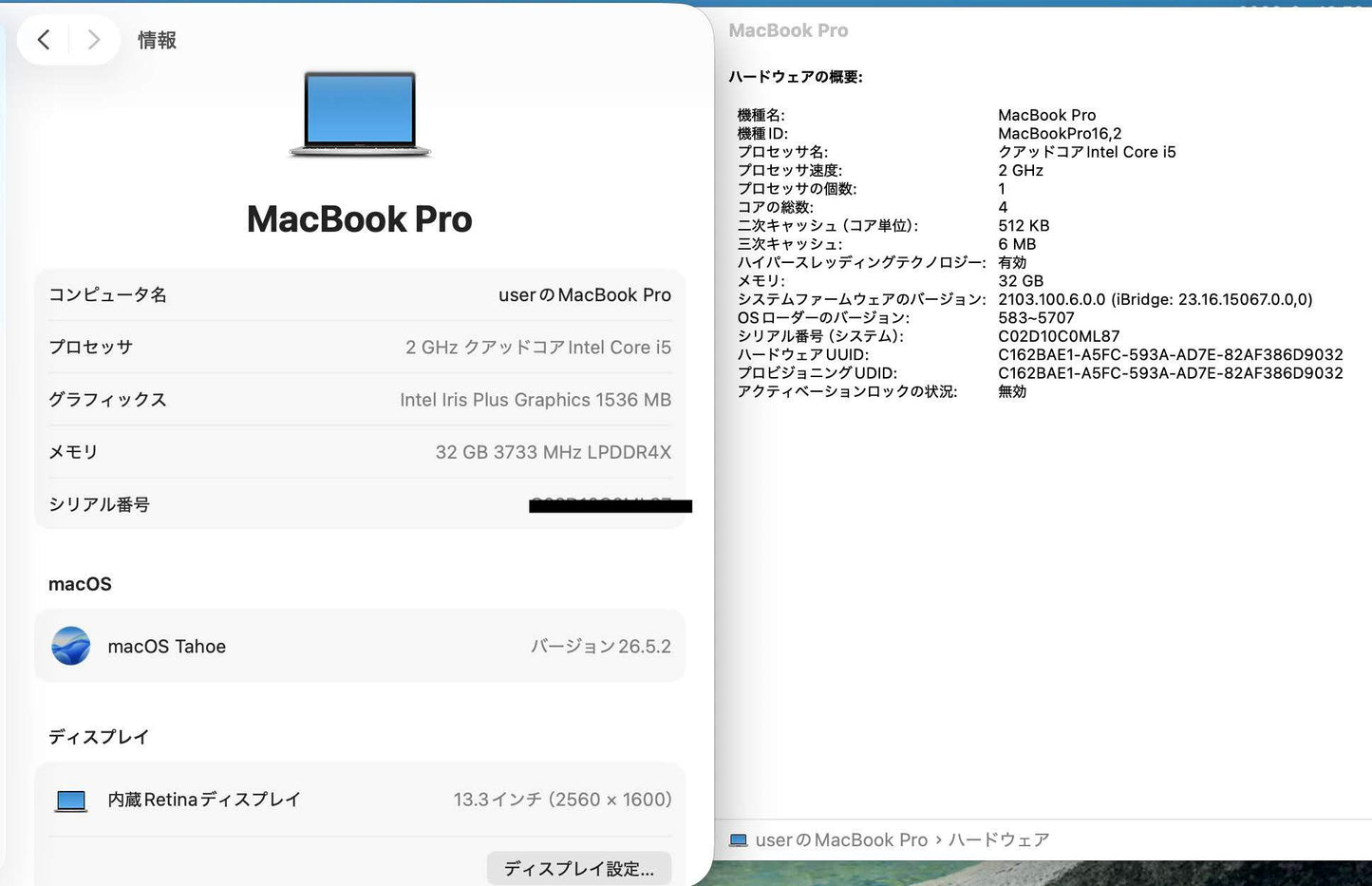
Task: Click the MacBook Pro laptop image
Action: coord(360,114)
